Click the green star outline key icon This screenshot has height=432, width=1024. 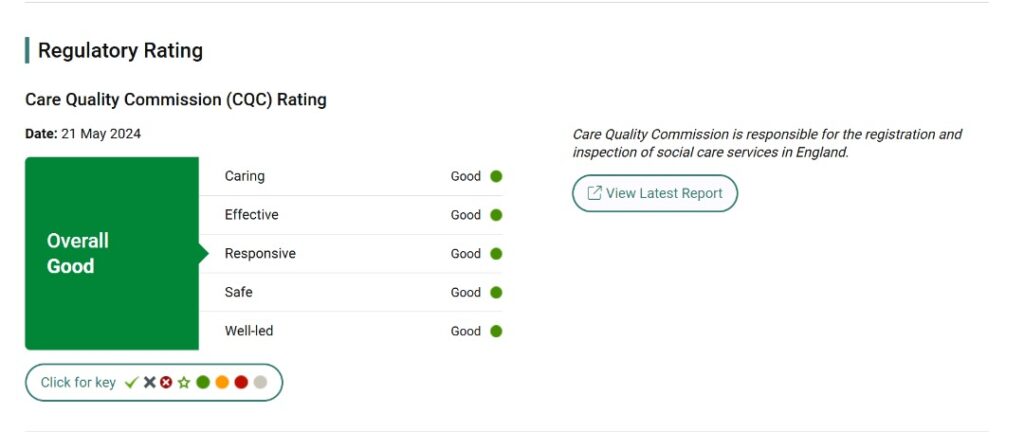click(x=184, y=382)
